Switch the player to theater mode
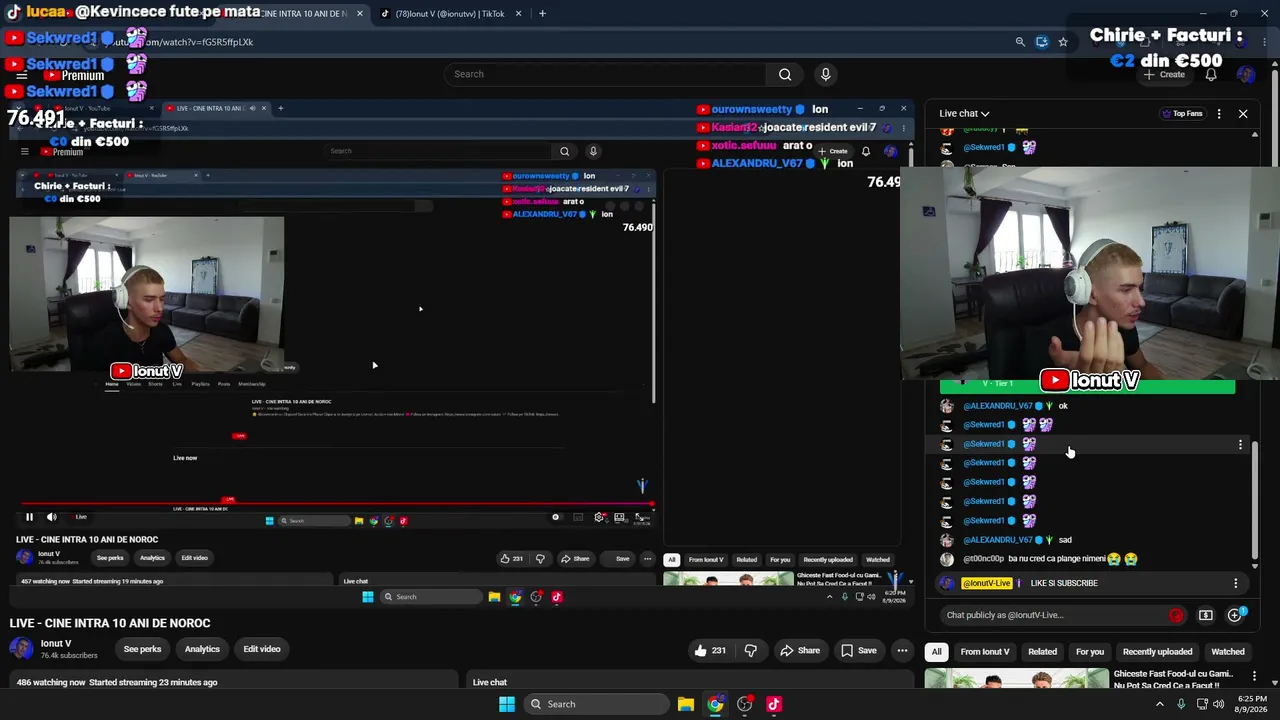 (620, 517)
